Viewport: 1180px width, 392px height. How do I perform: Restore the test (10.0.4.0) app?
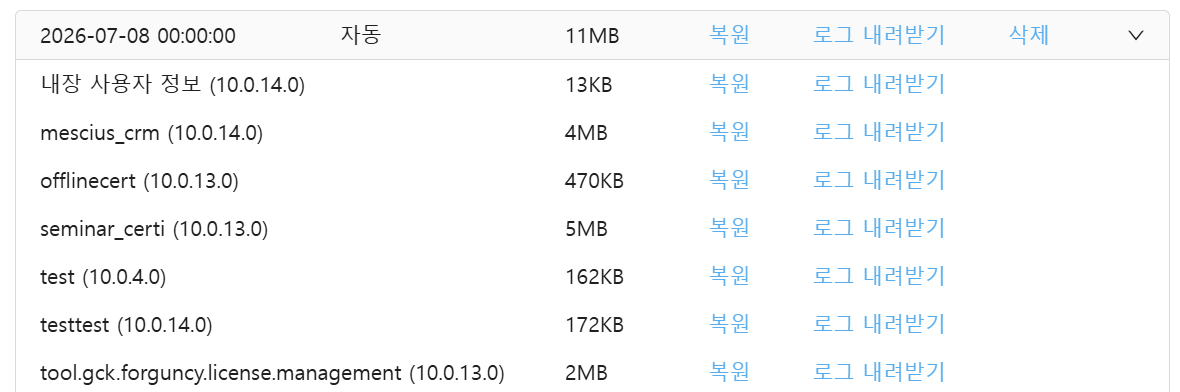click(729, 277)
